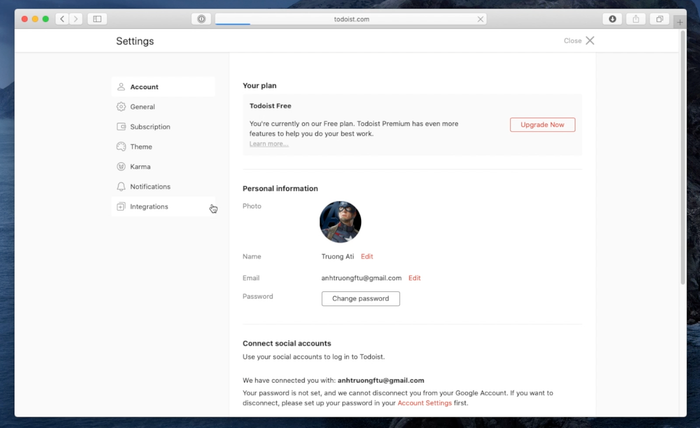This screenshot has height=428, width=700.
Task: Switch to the Subscription section
Action: 163,127
